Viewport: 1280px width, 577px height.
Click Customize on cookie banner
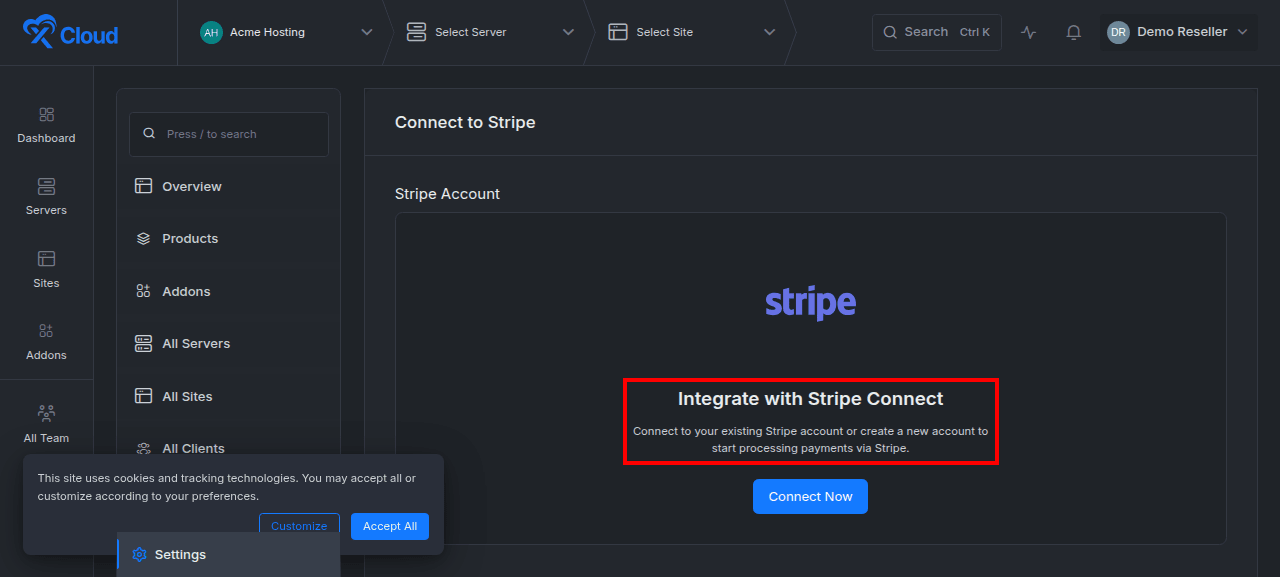[299, 526]
